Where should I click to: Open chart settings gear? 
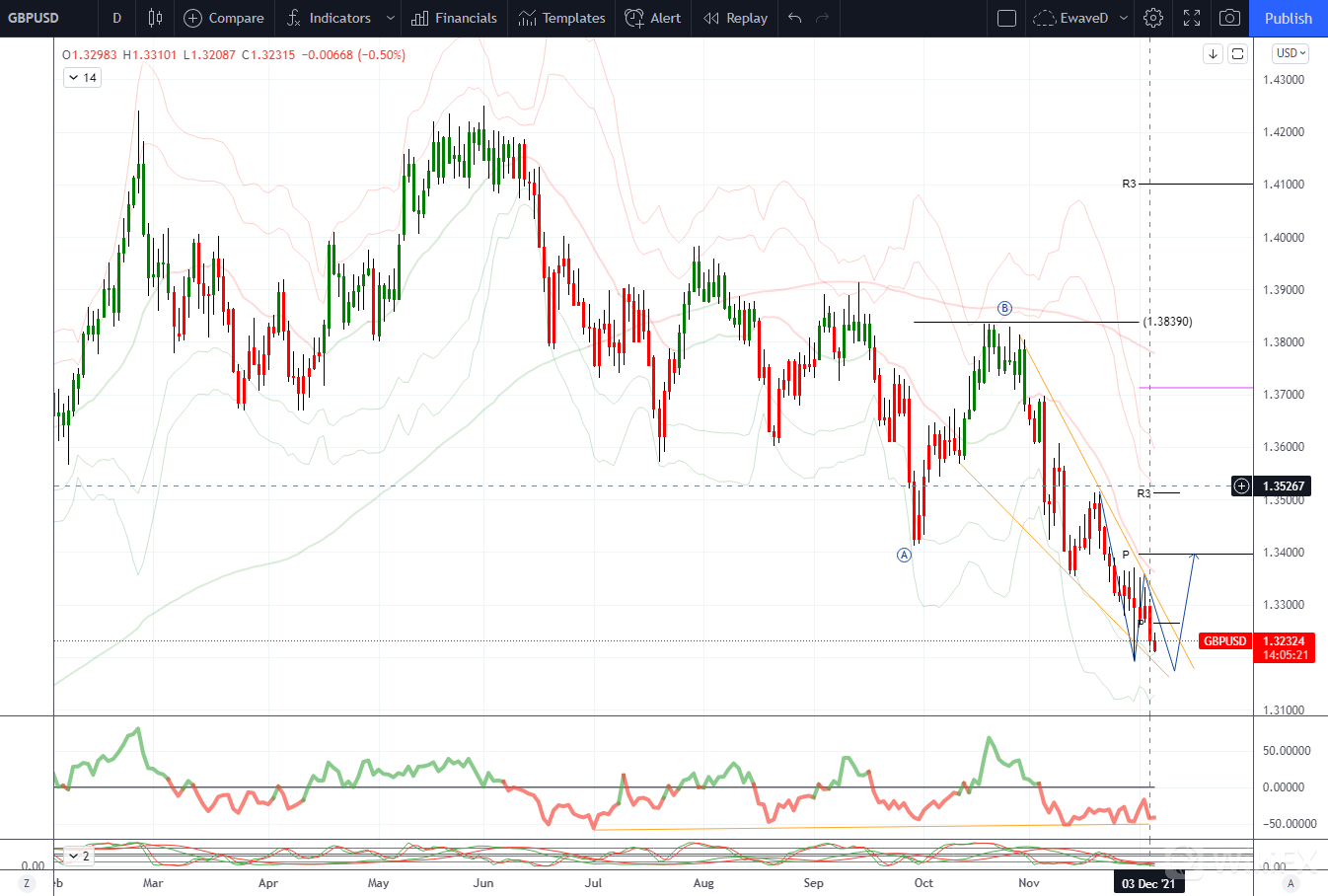point(1153,18)
